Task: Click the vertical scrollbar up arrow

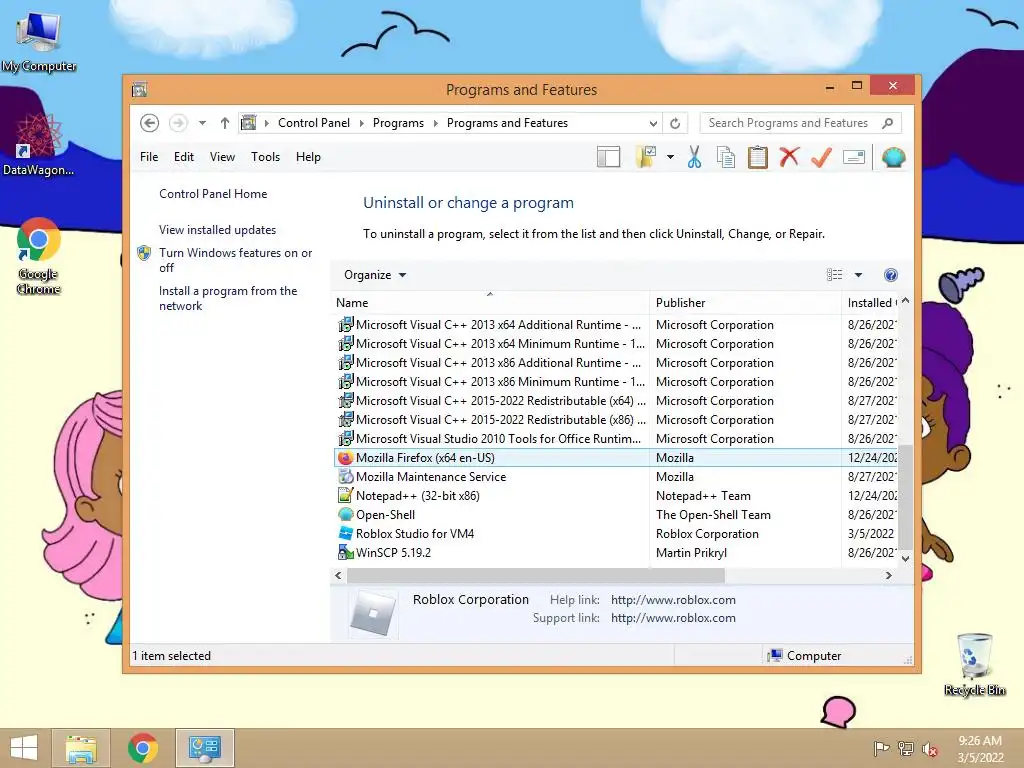Action: point(905,301)
